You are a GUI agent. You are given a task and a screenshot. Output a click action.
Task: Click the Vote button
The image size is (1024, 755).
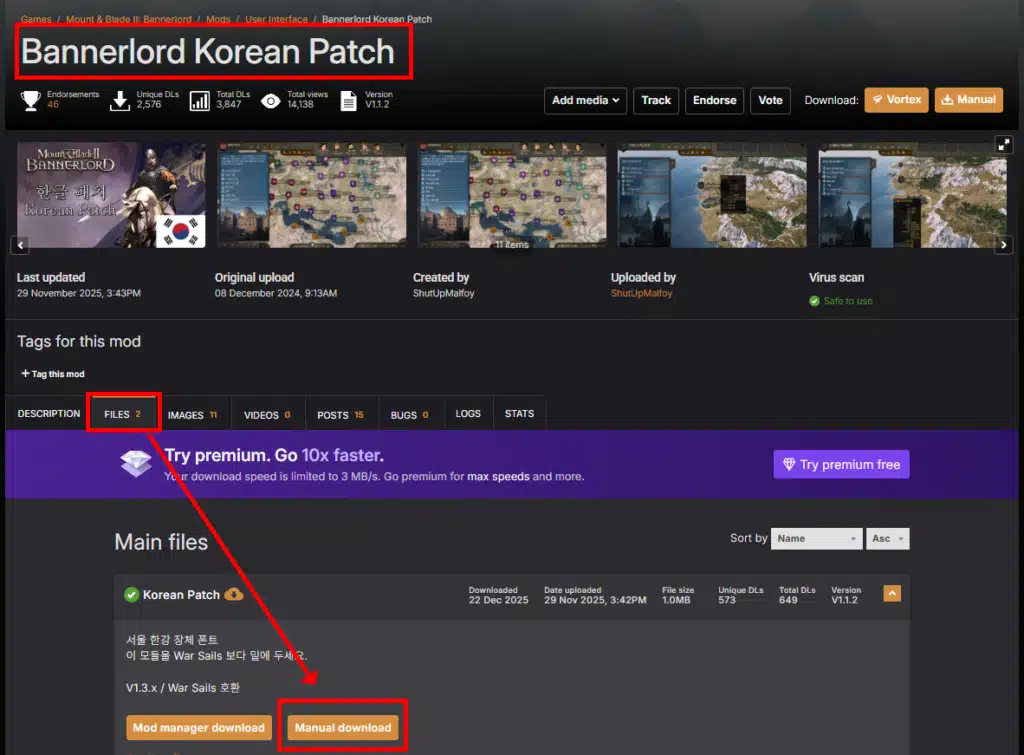[770, 101]
